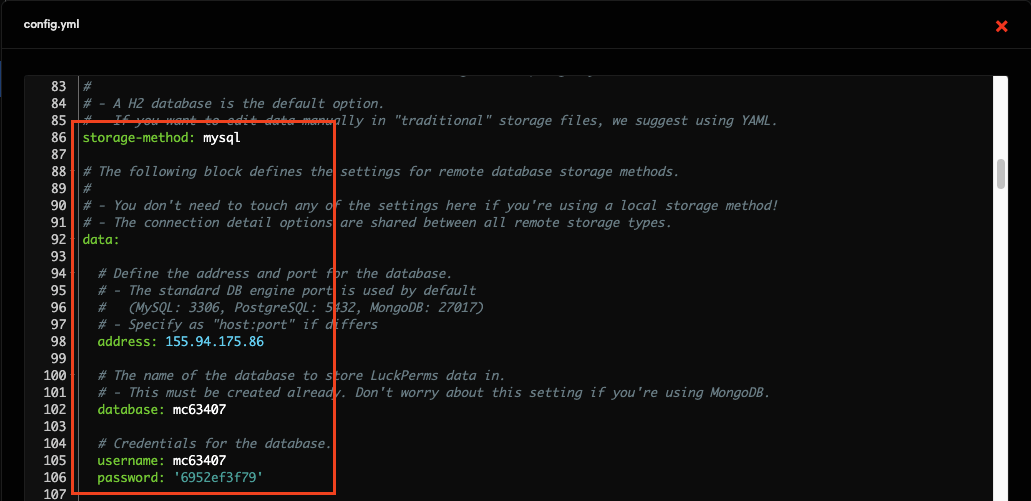This screenshot has width=1031, height=501.
Task: Click the username key
Action: point(130,461)
